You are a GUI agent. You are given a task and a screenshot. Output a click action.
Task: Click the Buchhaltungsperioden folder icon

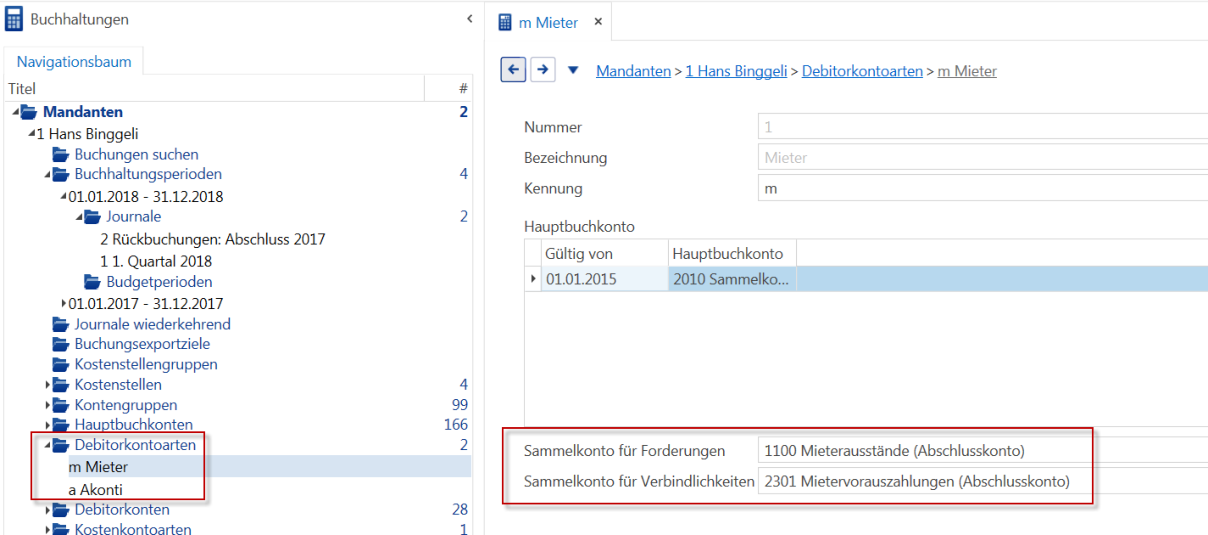[61, 174]
